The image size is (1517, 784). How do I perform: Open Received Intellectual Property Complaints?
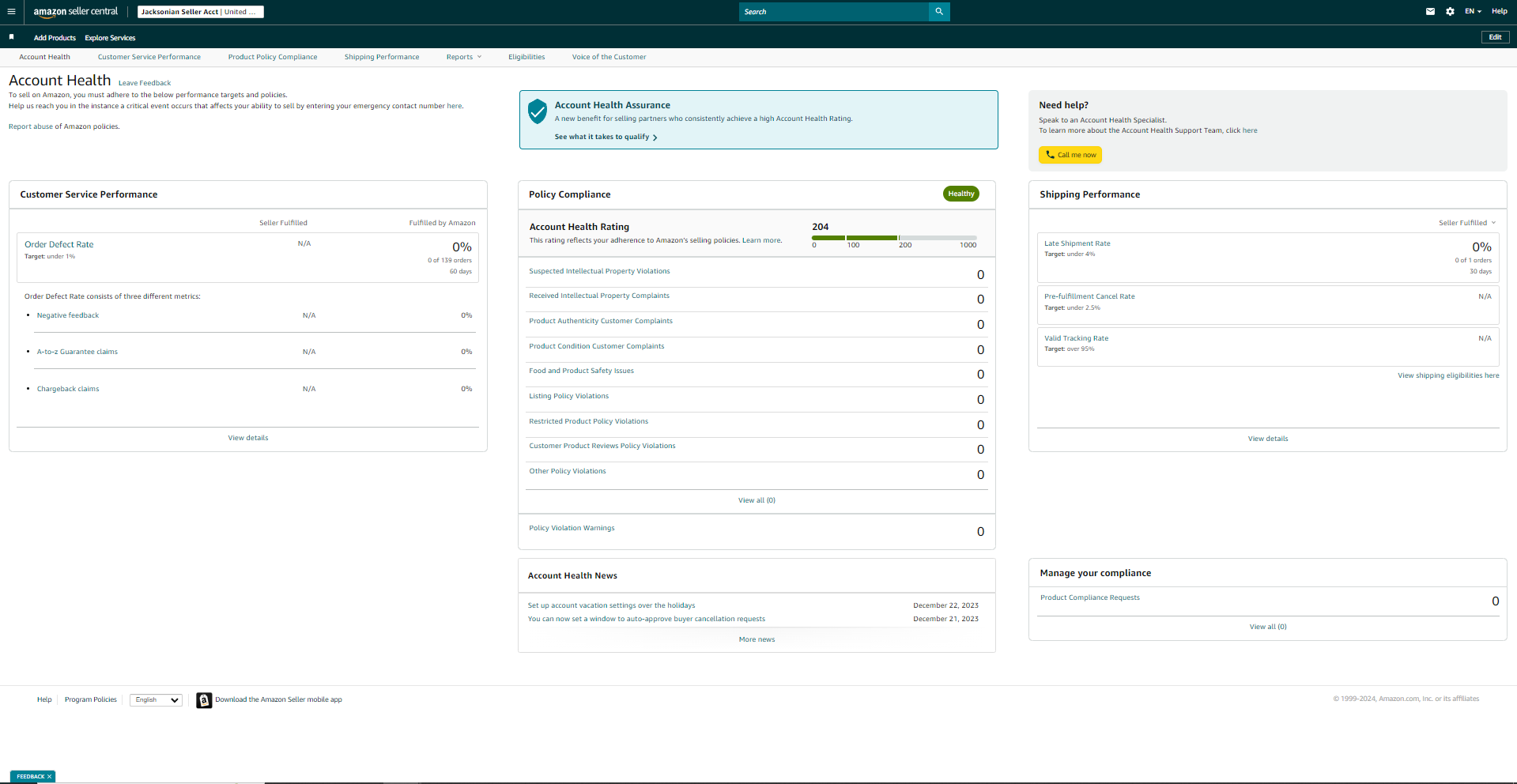[599, 296]
